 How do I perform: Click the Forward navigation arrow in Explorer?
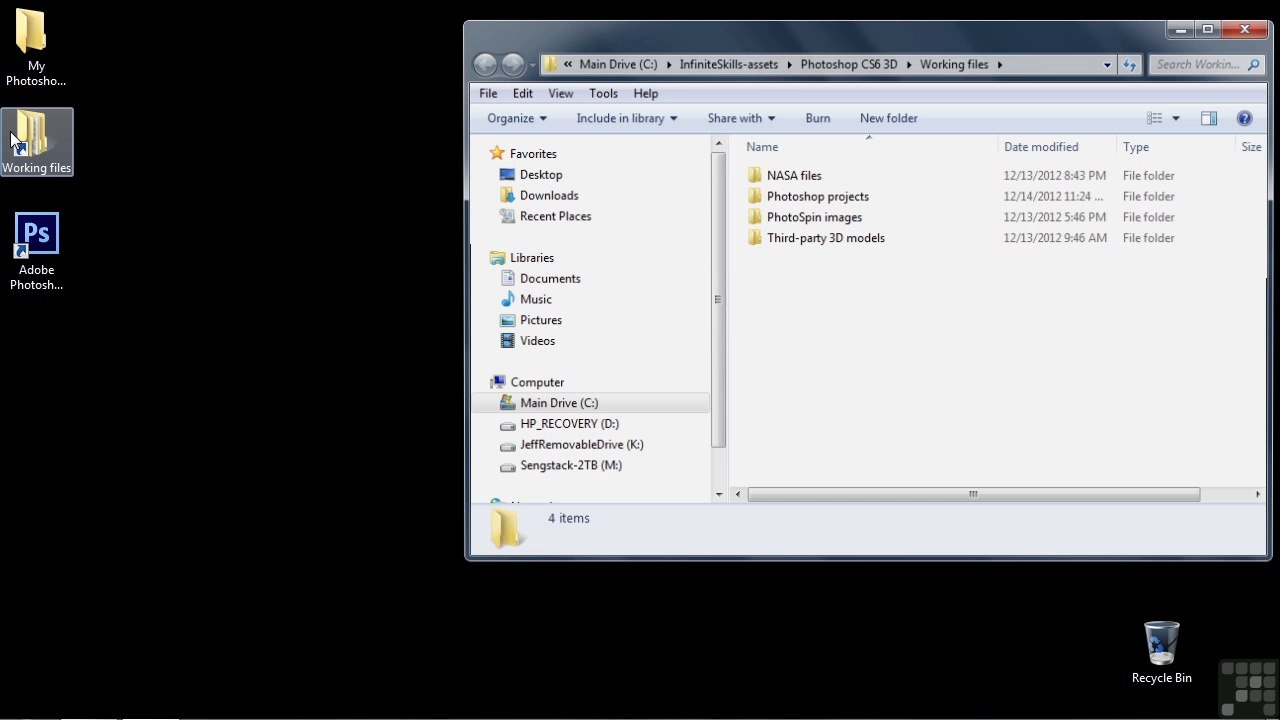[x=513, y=64]
